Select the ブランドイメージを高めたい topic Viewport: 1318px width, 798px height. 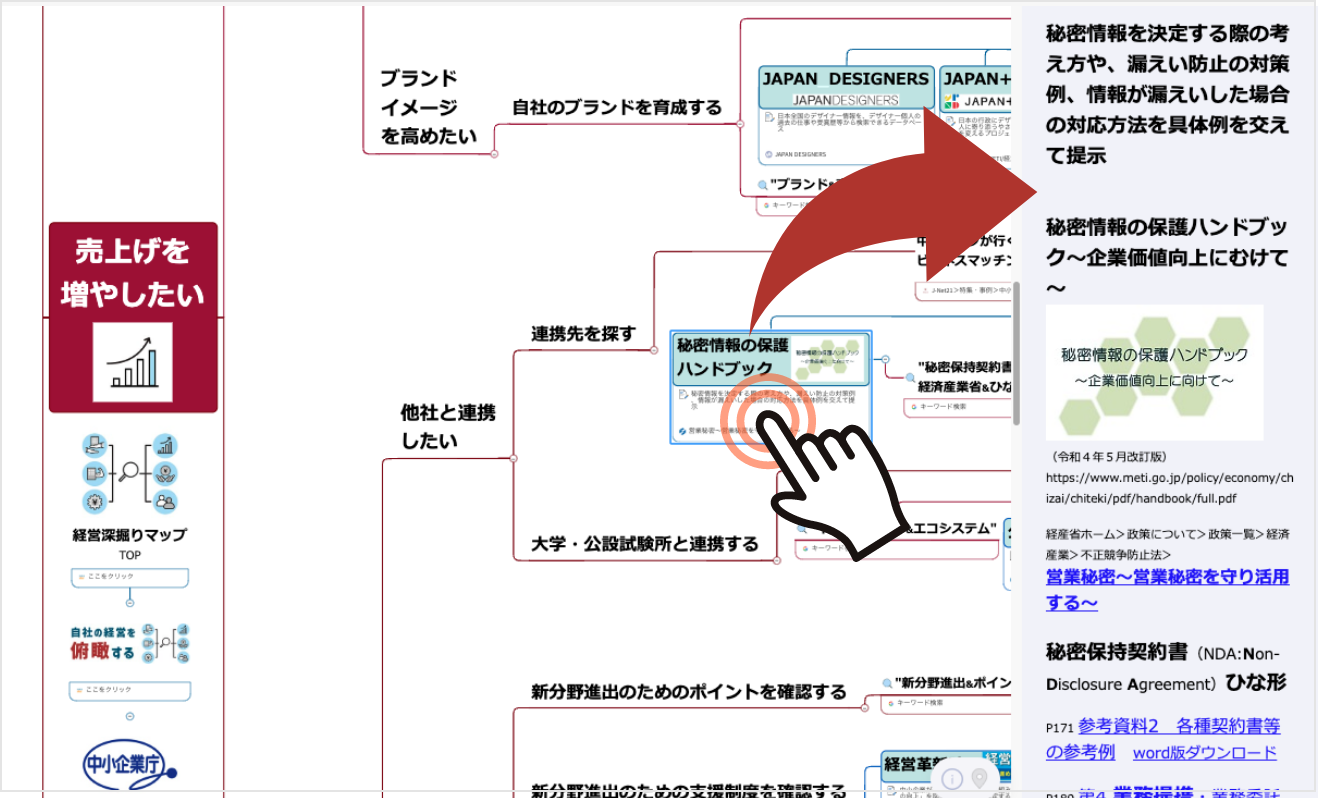click(x=428, y=107)
